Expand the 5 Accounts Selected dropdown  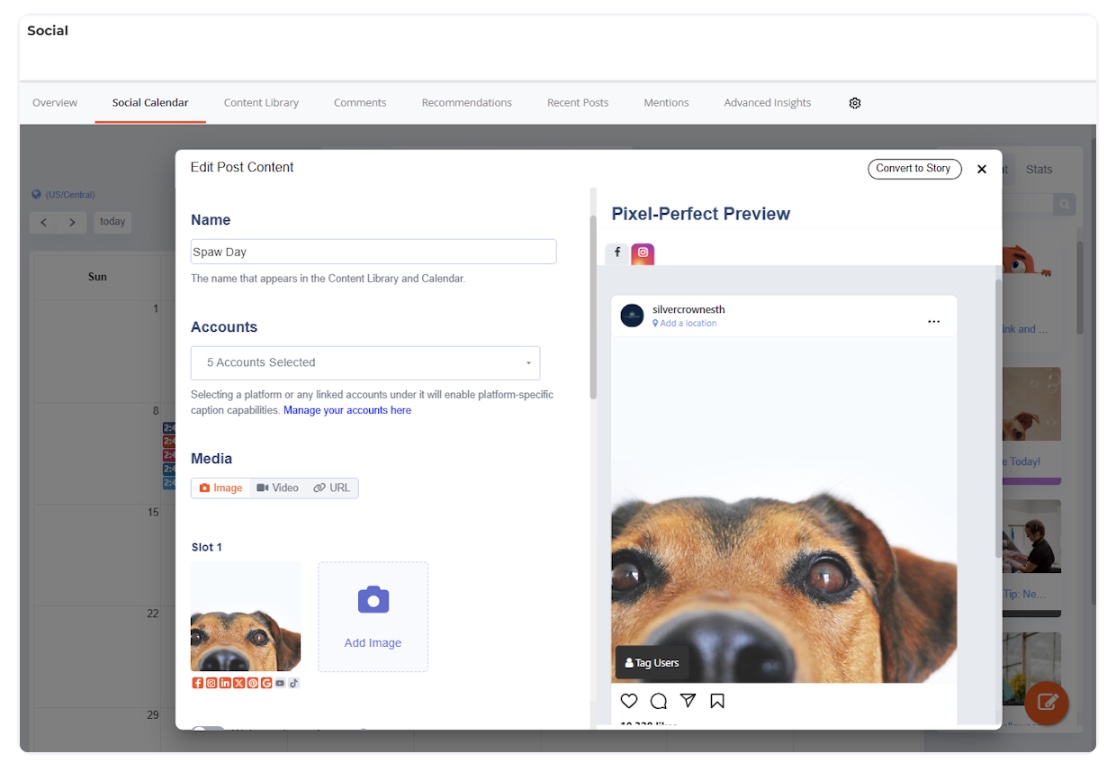point(365,363)
